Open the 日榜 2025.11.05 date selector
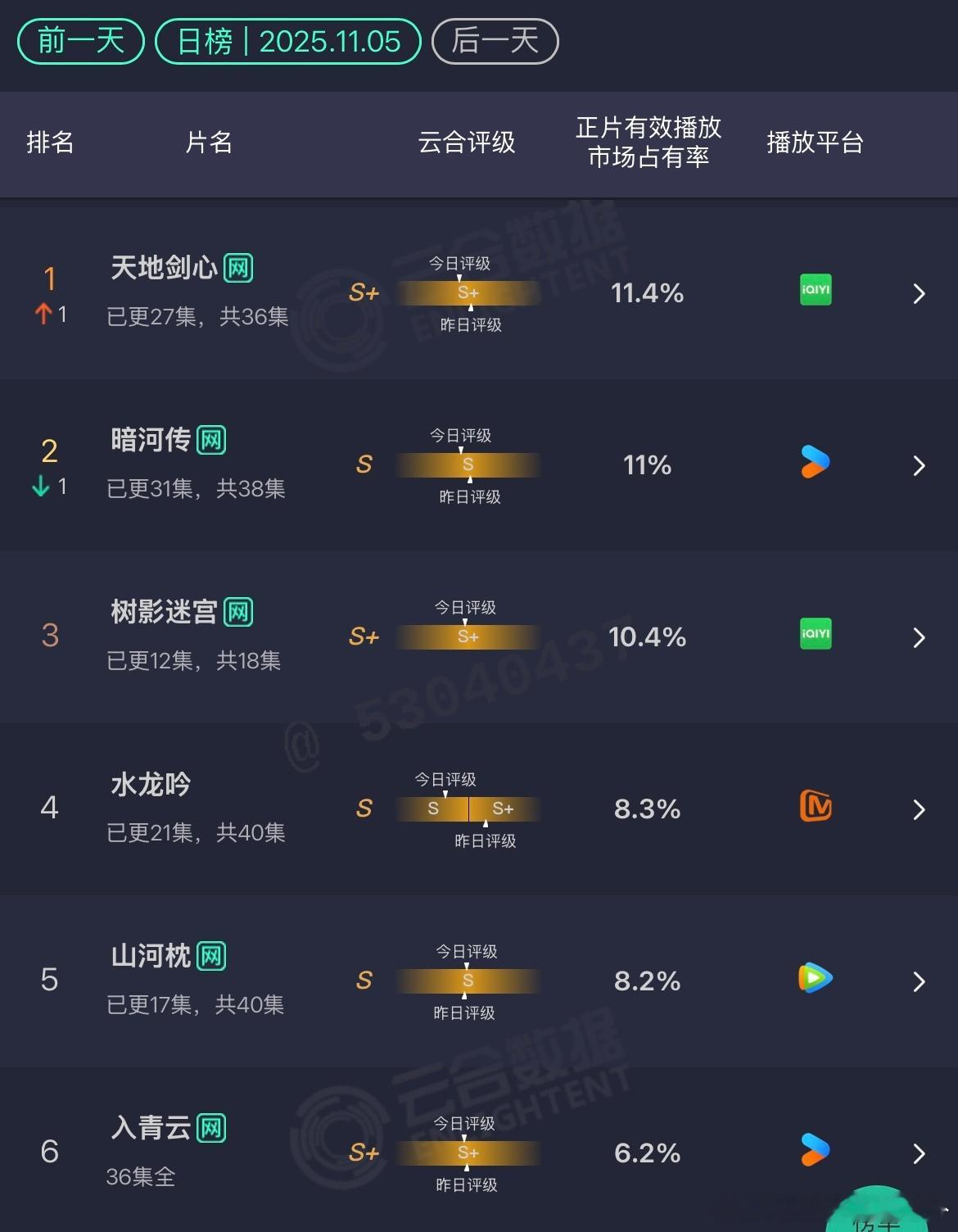Screen dimensions: 958x1232 [288, 41]
